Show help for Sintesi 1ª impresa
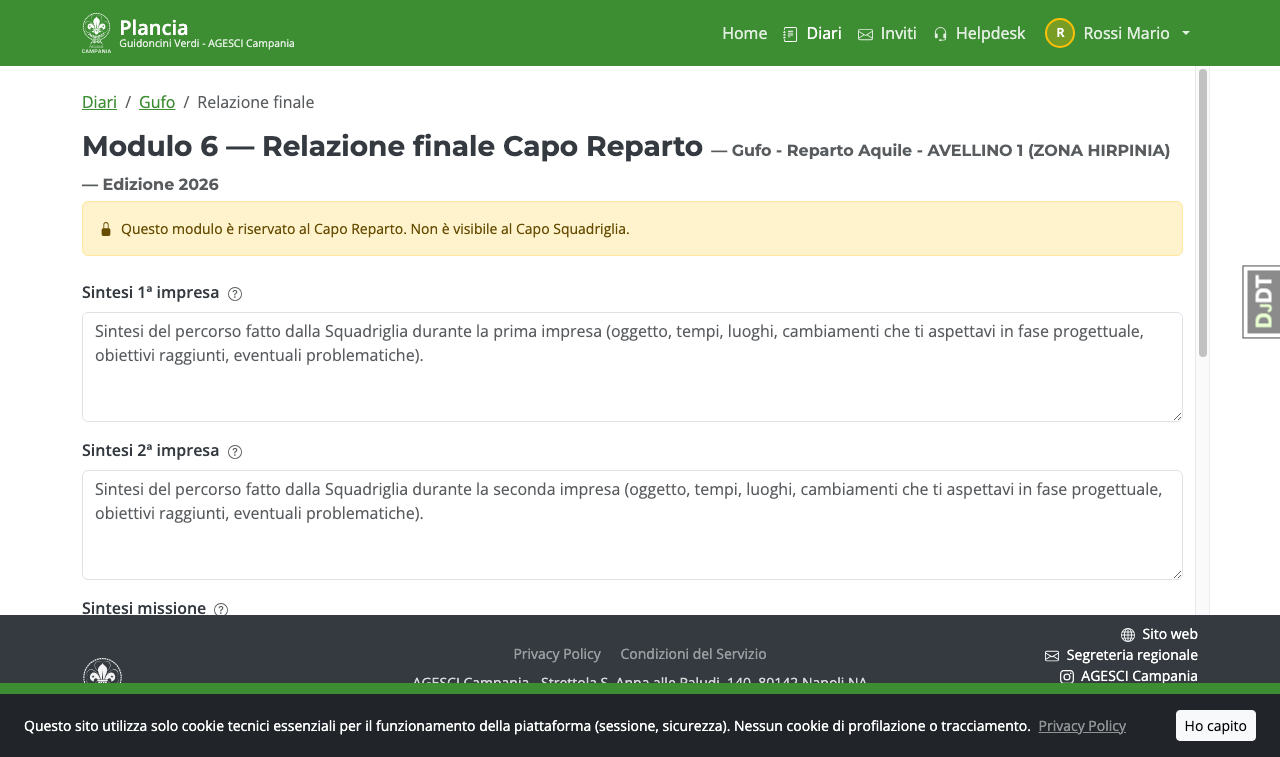The width and height of the screenshot is (1280, 757). pos(235,294)
